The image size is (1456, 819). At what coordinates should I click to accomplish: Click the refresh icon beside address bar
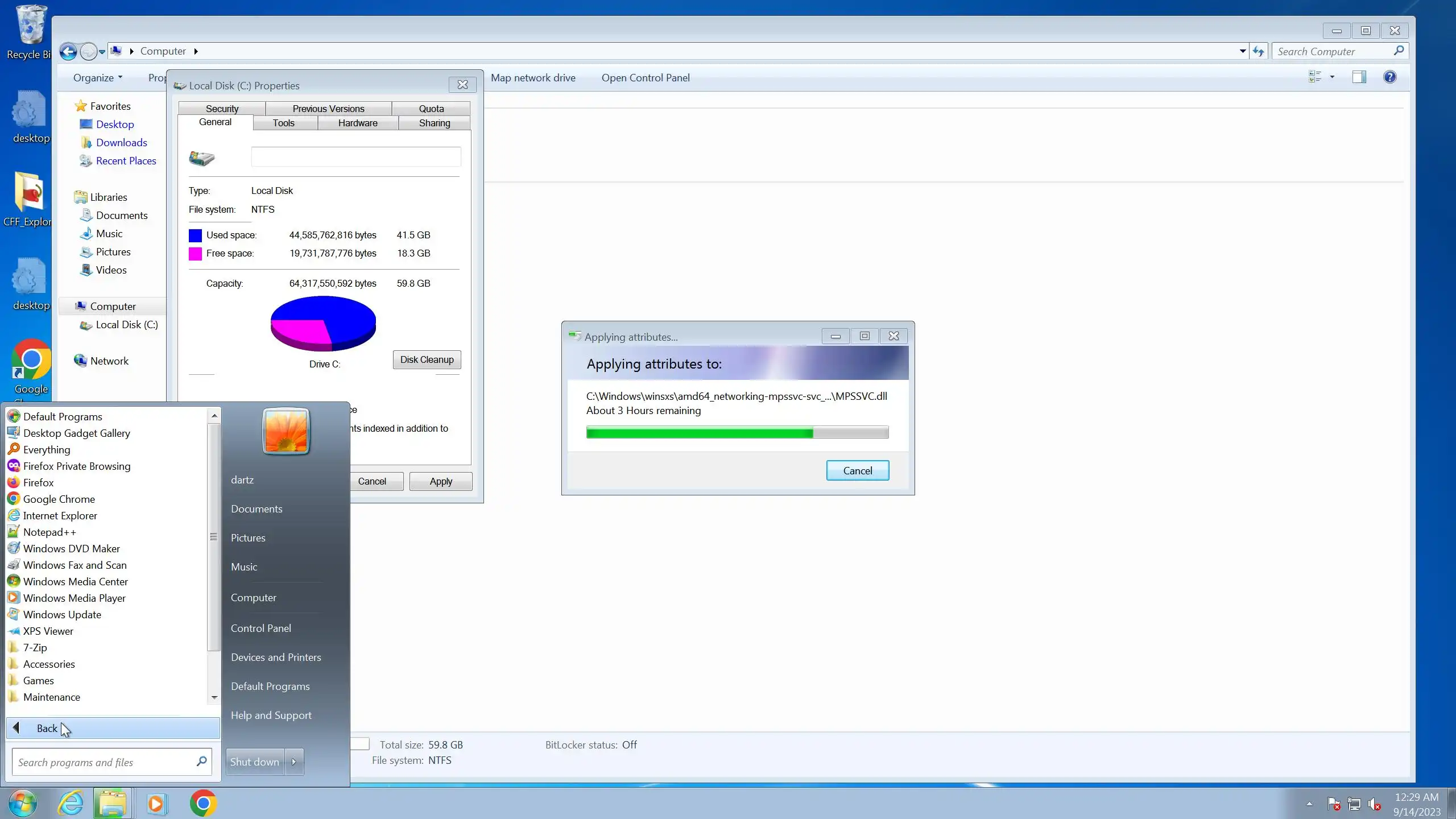click(x=1258, y=51)
